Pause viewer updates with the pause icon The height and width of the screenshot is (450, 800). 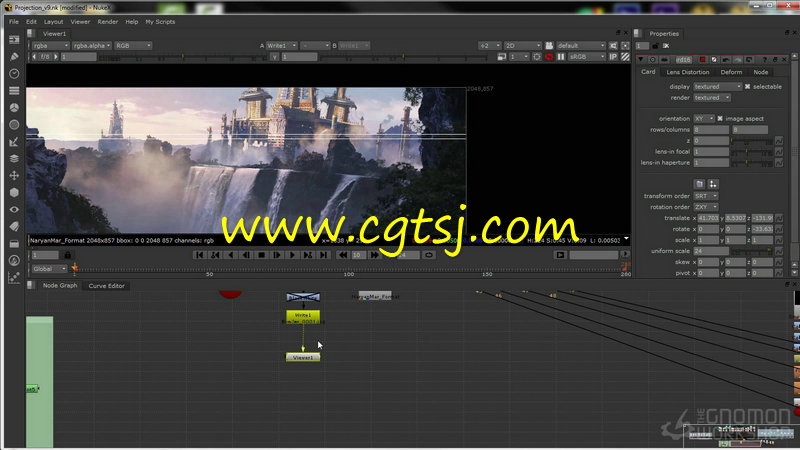pos(561,57)
